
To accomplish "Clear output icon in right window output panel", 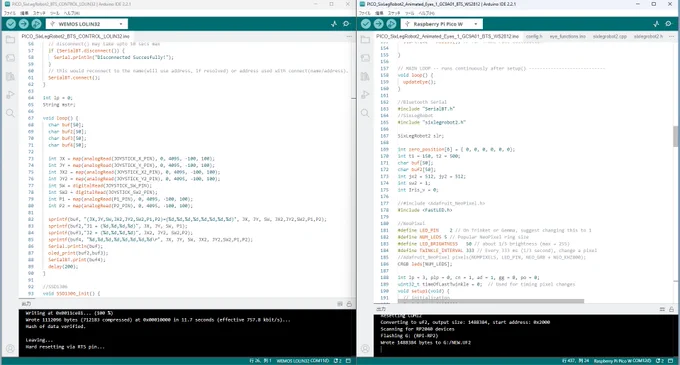I will [x=662, y=309].
